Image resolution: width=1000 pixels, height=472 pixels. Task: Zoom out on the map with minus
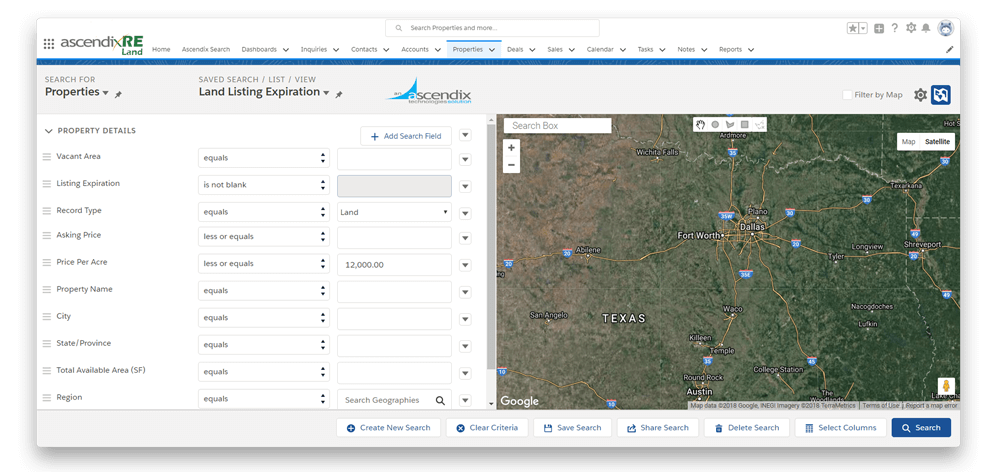click(x=511, y=165)
